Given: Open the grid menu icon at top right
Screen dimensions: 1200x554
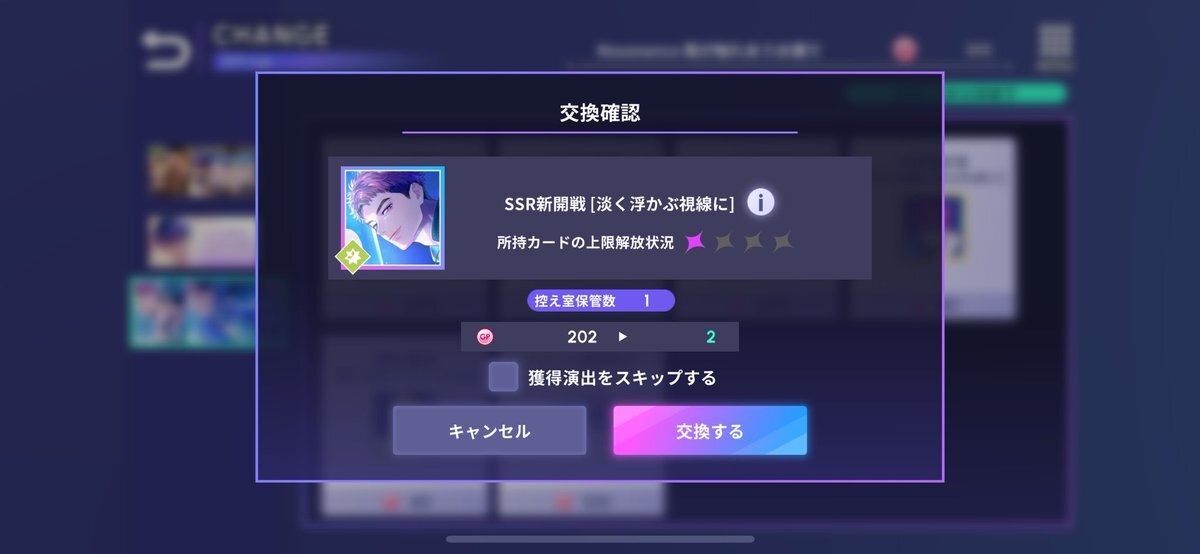Looking at the screenshot, I should pyautogui.click(x=1053, y=47).
